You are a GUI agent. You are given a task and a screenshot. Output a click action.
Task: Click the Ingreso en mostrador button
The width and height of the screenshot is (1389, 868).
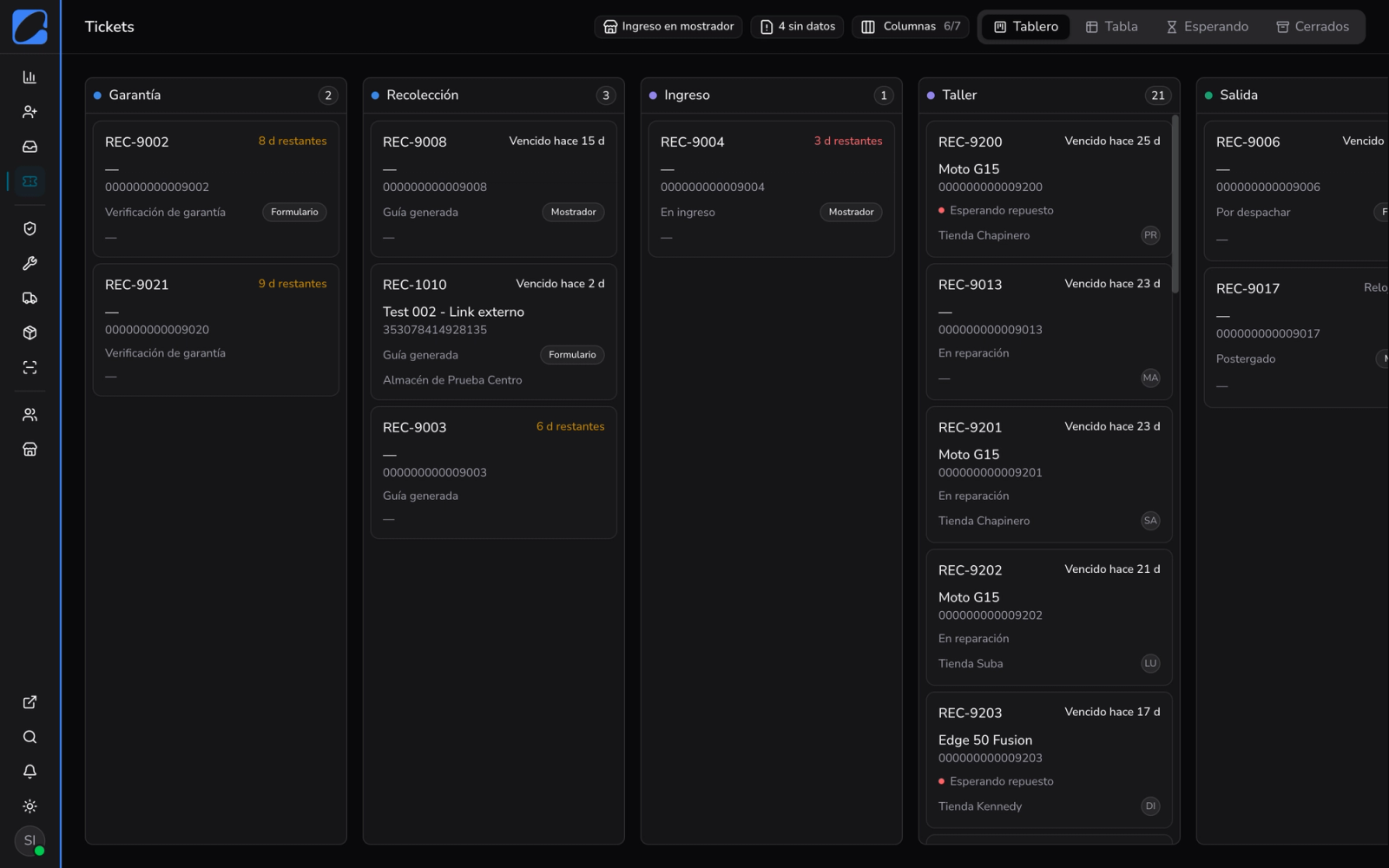(x=668, y=27)
